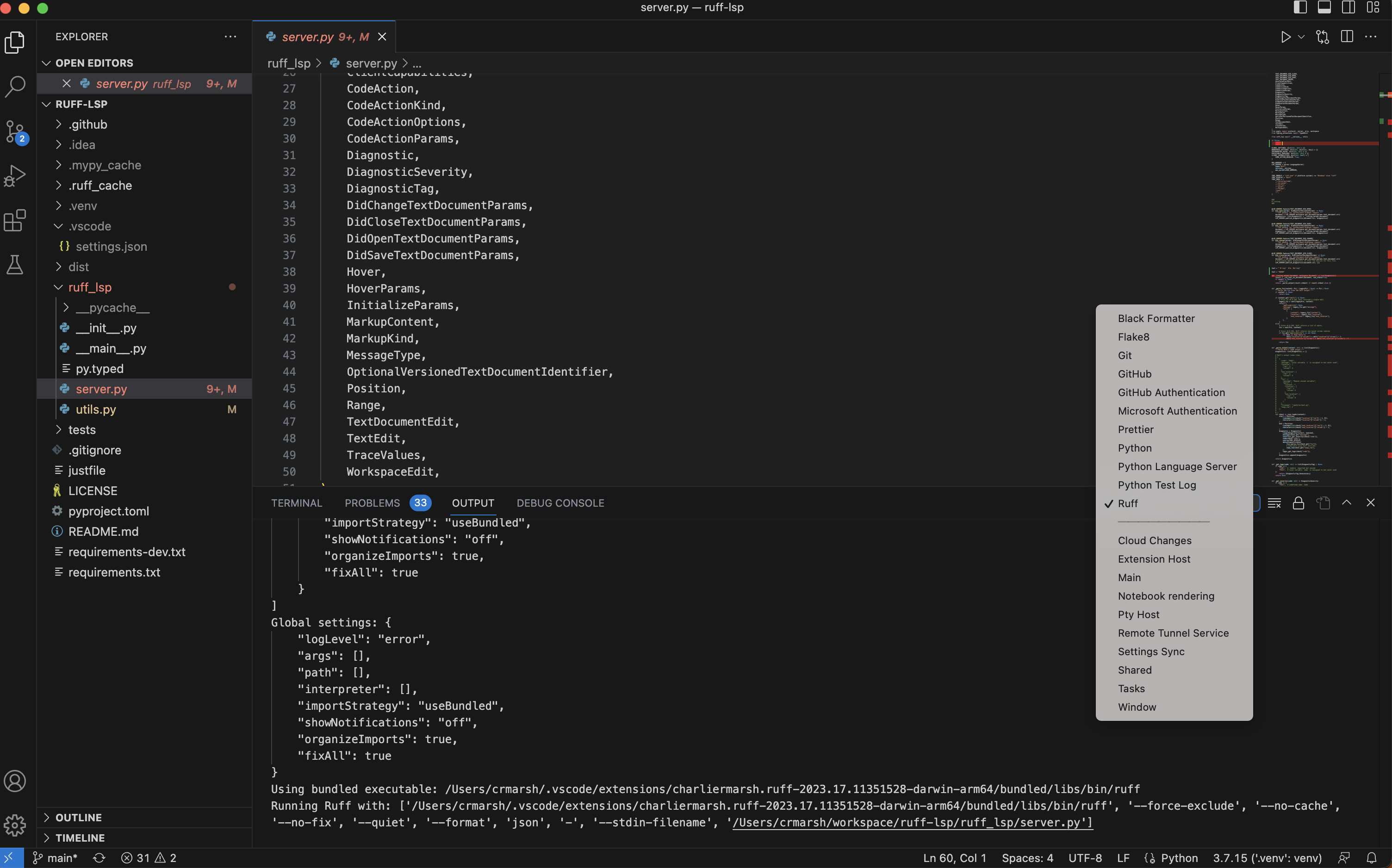Open the Accounts menu
Image resolution: width=1392 pixels, height=868 pixels.
pyautogui.click(x=15, y=781)
